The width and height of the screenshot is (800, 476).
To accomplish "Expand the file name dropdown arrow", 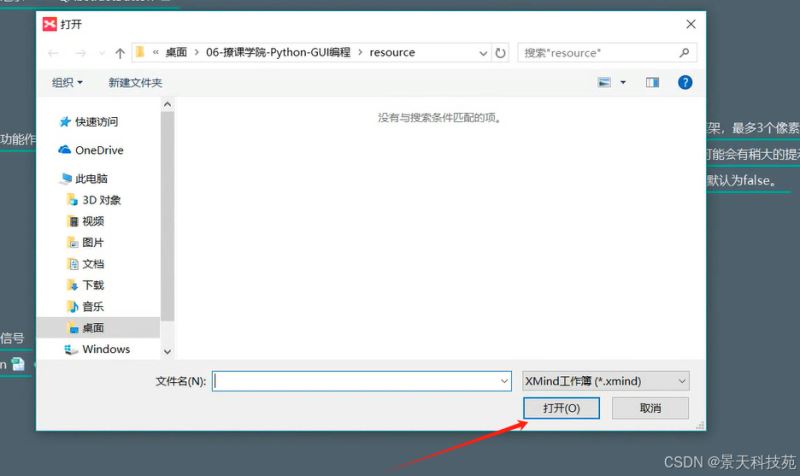I will click(x=504, y=381).
